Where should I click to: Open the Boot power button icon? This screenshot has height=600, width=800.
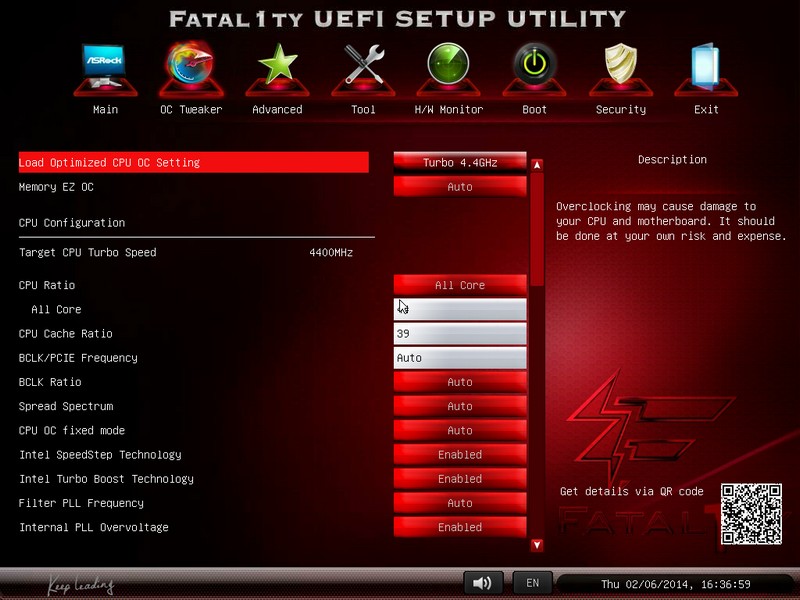(534, 68)
